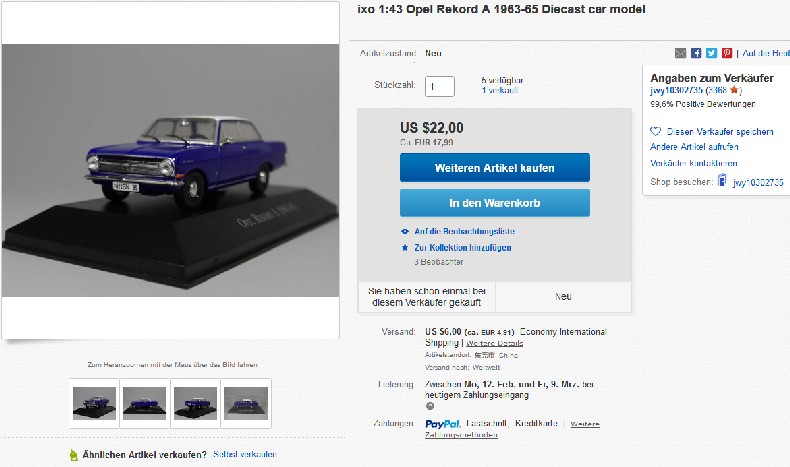Share listing on Twitter
790x467 pixels.
711,53
